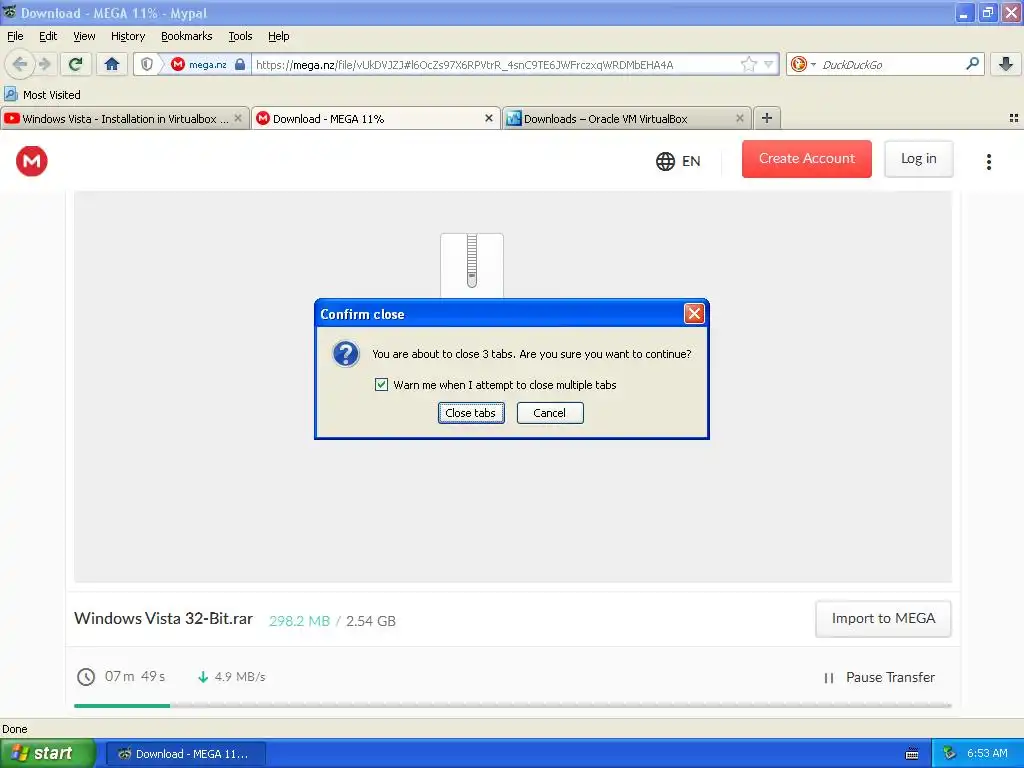Click the 4.9 MB/s speed value
This screenshot has width=1024, height=768.
[240, 677]
